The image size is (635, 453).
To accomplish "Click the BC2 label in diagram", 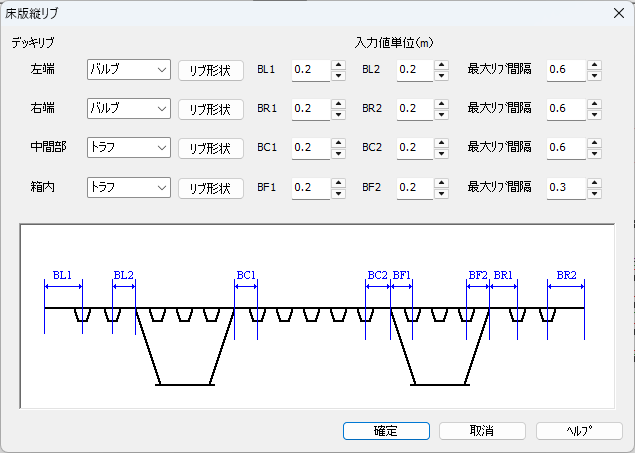I will pos(377,275).
